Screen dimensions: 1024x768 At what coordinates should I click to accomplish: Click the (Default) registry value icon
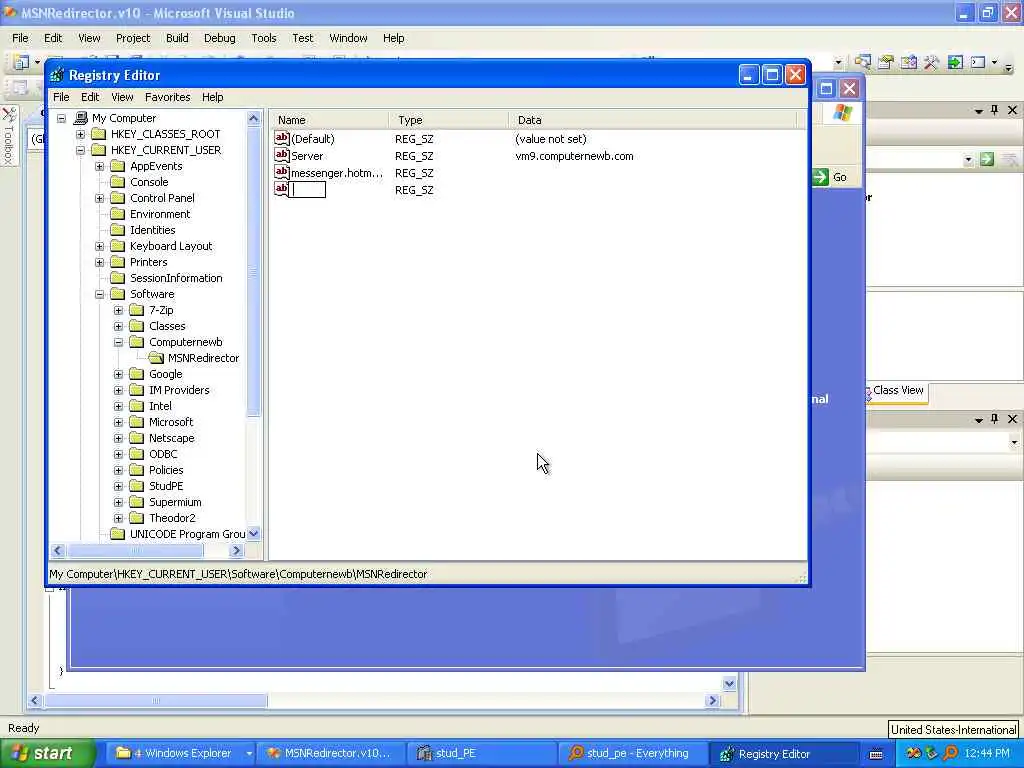(x=281, y=138)
